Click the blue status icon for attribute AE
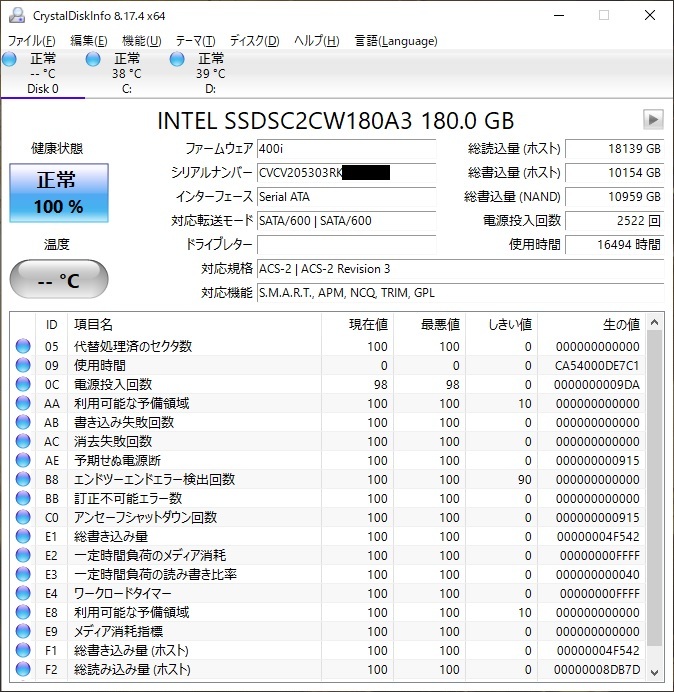 point(23,460)
